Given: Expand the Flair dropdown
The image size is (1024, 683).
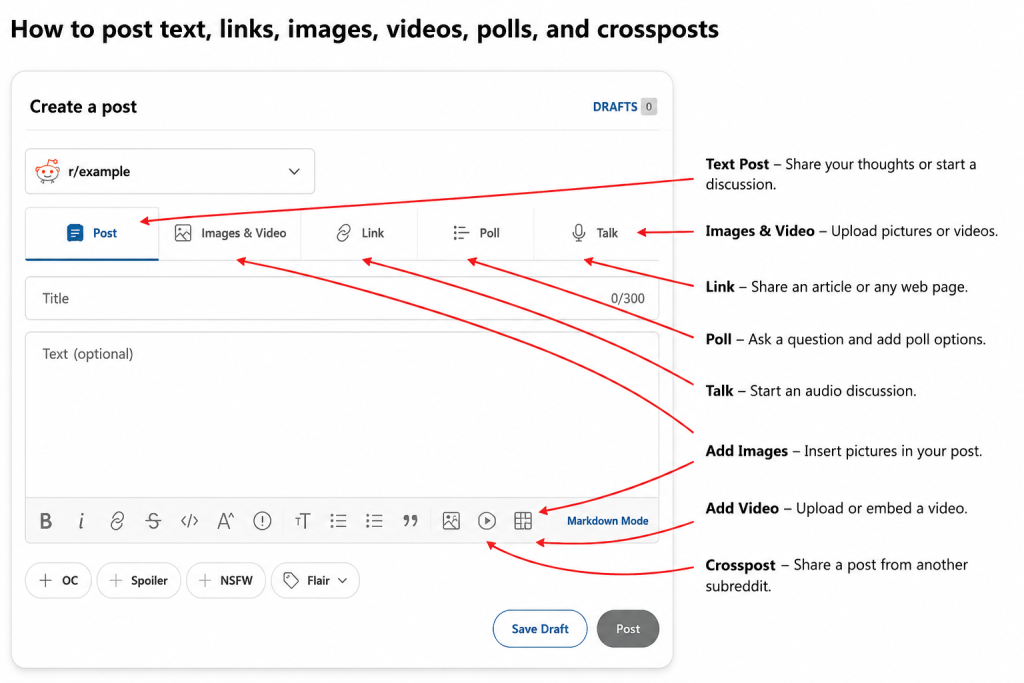Looking at the screenshot, I should coord(315,580).
